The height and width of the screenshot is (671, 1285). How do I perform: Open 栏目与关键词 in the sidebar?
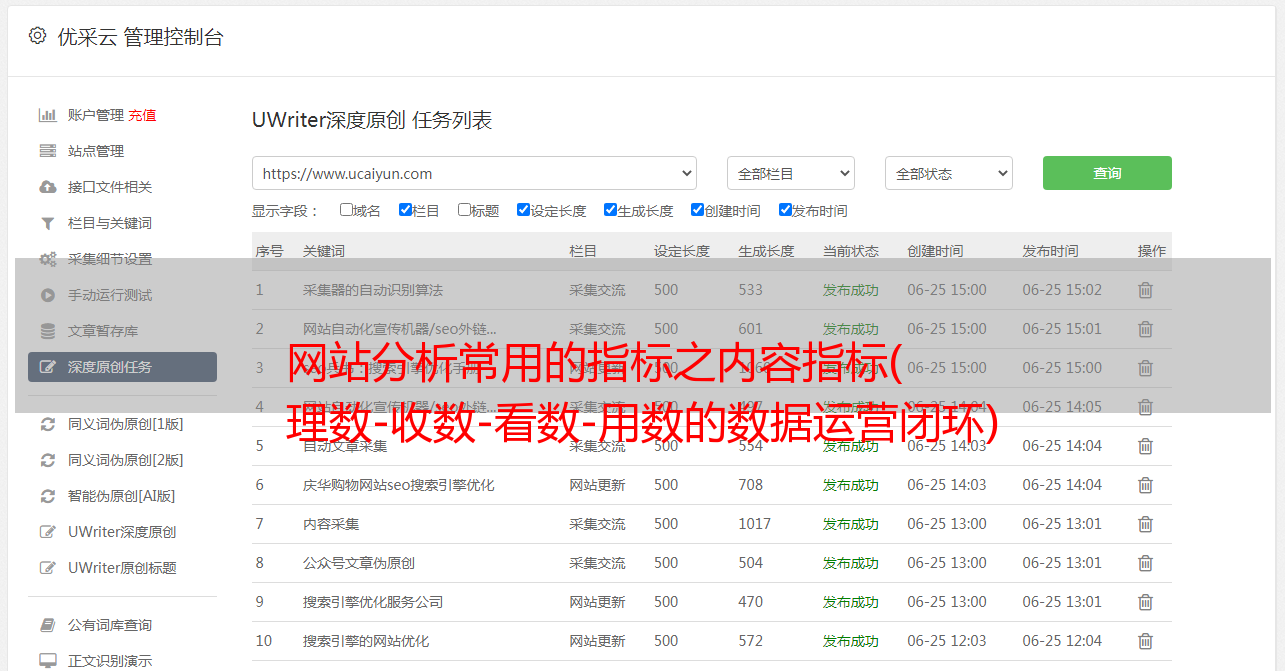coord(110,223)
